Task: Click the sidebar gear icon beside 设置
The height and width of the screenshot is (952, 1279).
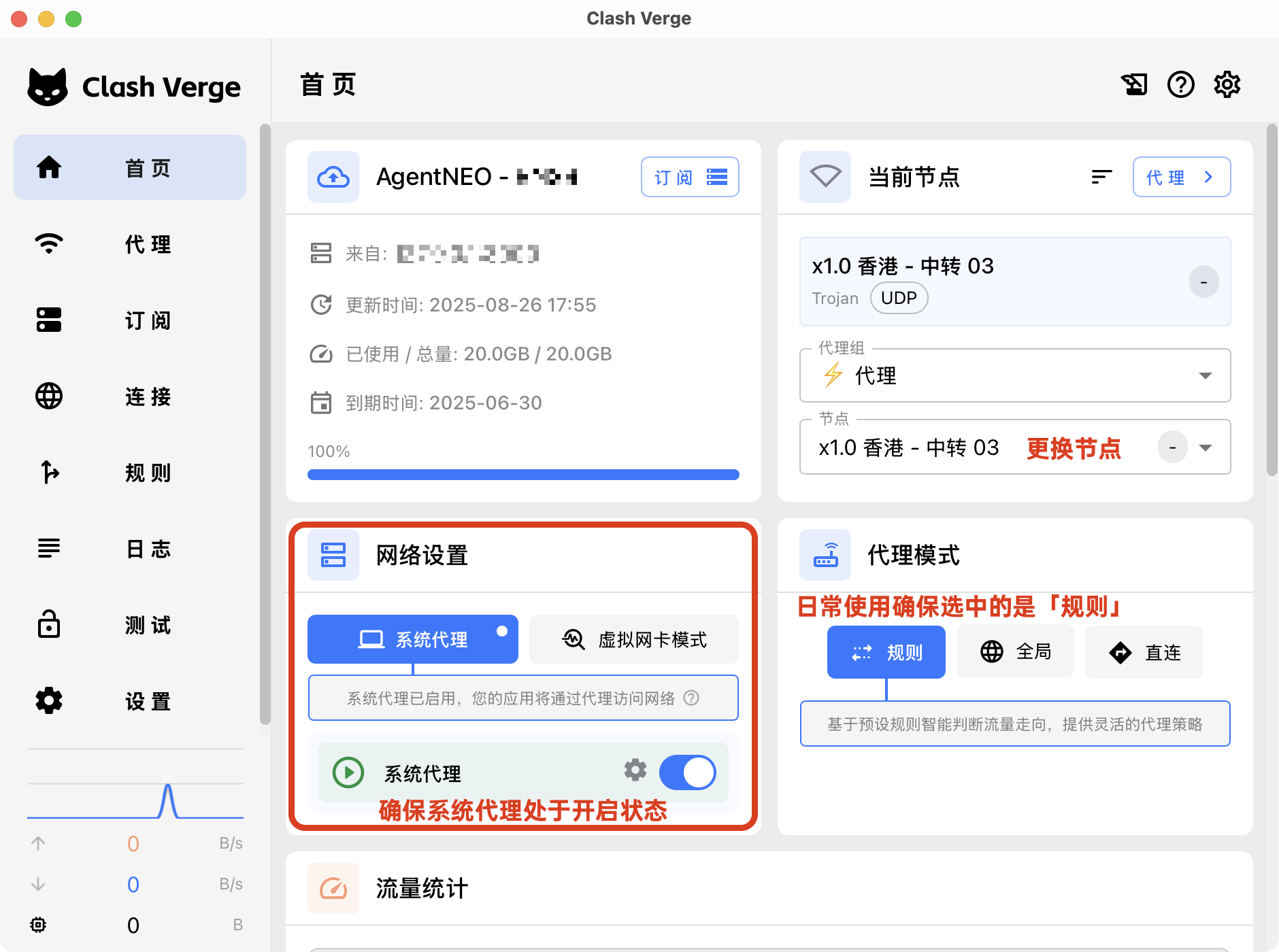Action: pyautogui.click(x=49, y=700)
